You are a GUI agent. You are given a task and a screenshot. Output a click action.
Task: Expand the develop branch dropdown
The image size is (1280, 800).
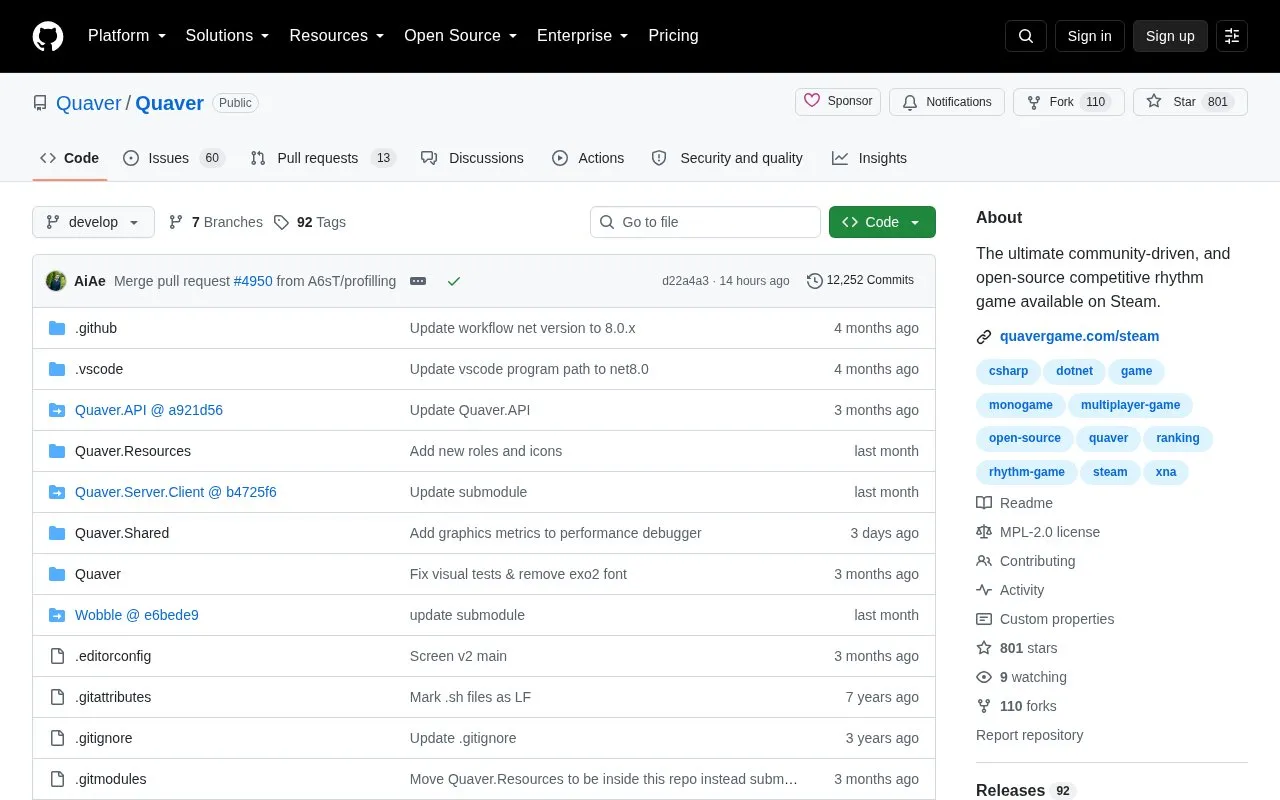tap(93, 222)
